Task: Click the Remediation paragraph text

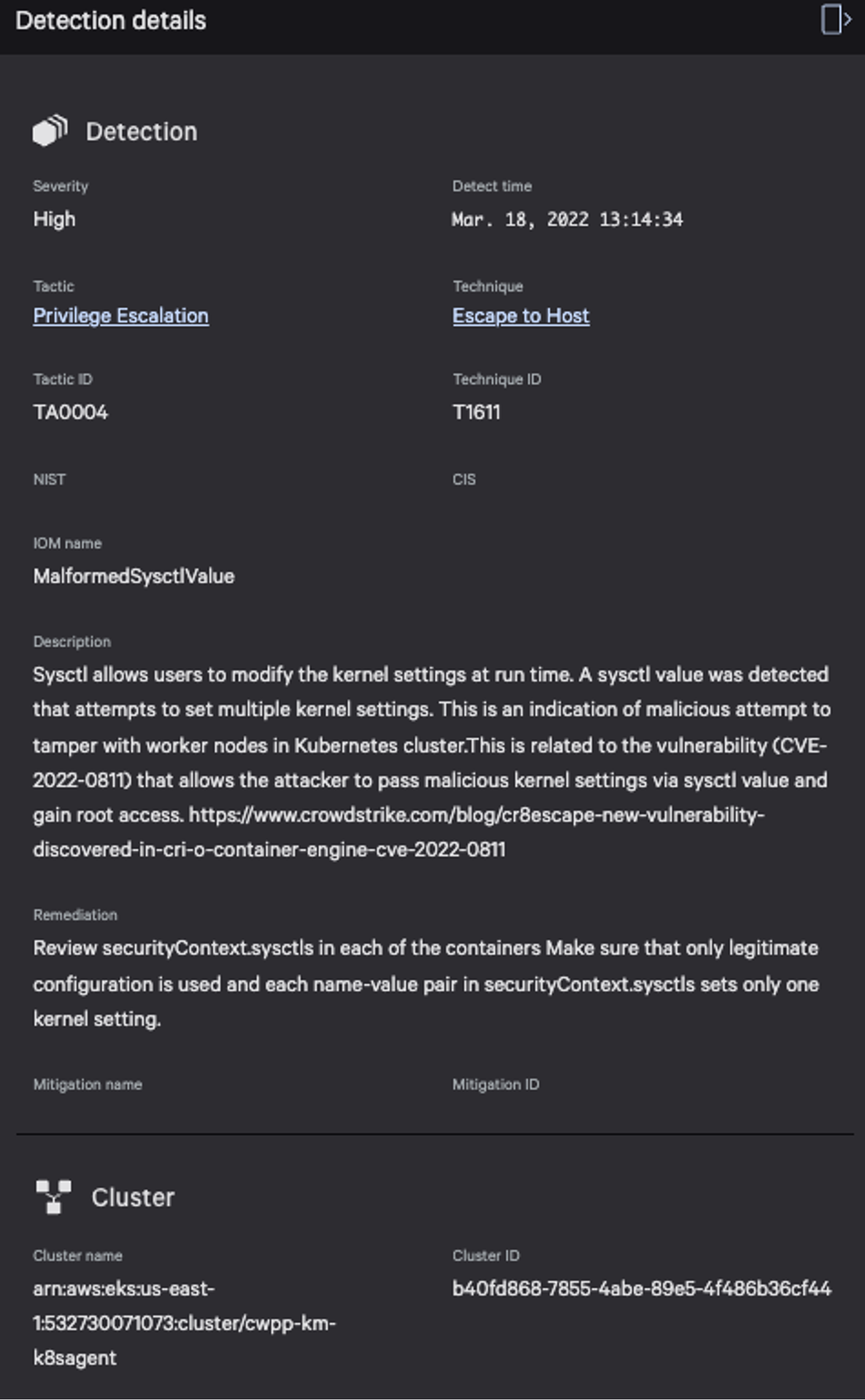Action: tap(426, 983)
